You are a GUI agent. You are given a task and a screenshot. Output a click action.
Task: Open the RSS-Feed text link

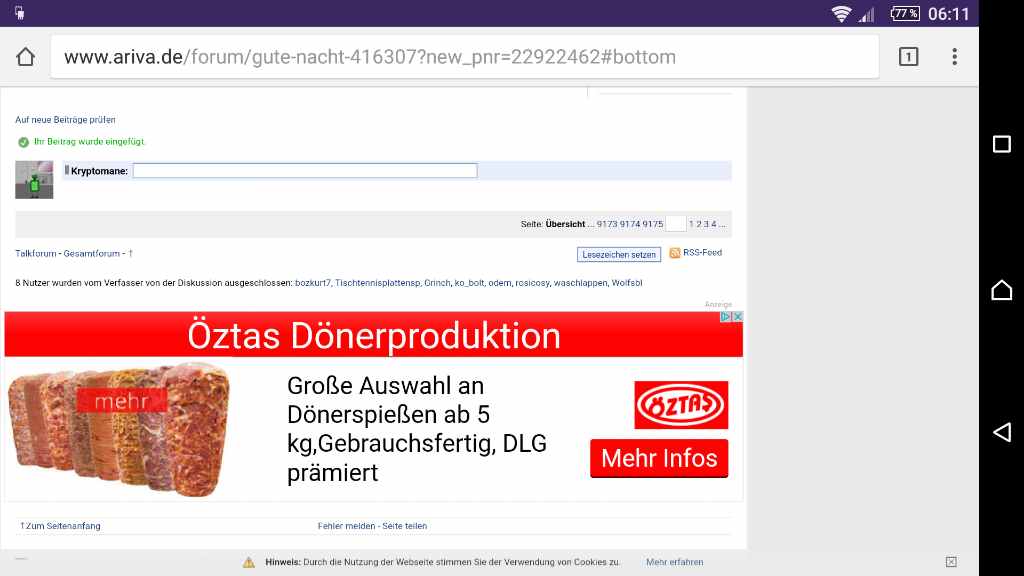click(x=702, y=253)
